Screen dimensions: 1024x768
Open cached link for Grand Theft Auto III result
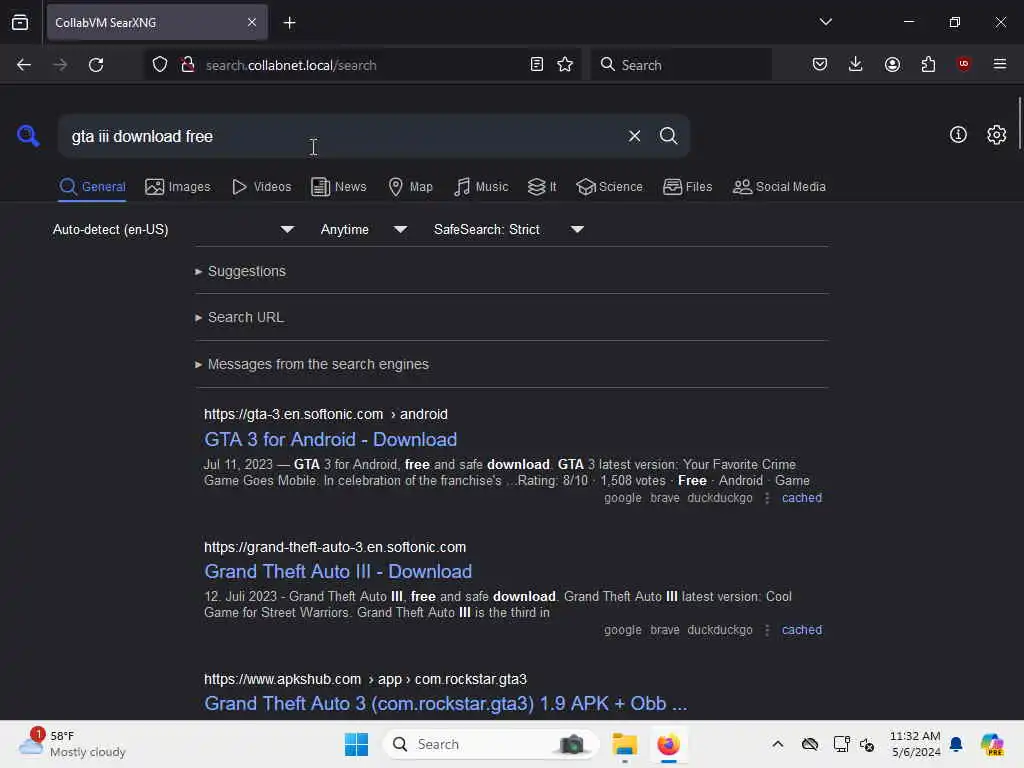(801, 630)
